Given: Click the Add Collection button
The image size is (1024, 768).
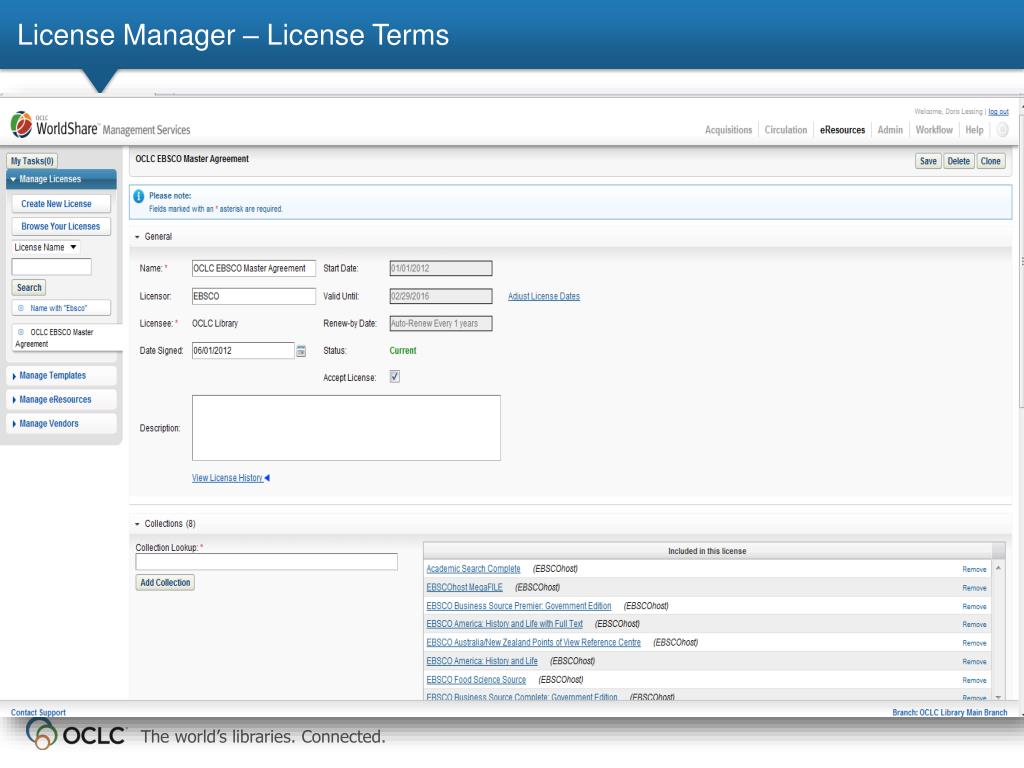Looking at the screenshot, I should 165,583.
